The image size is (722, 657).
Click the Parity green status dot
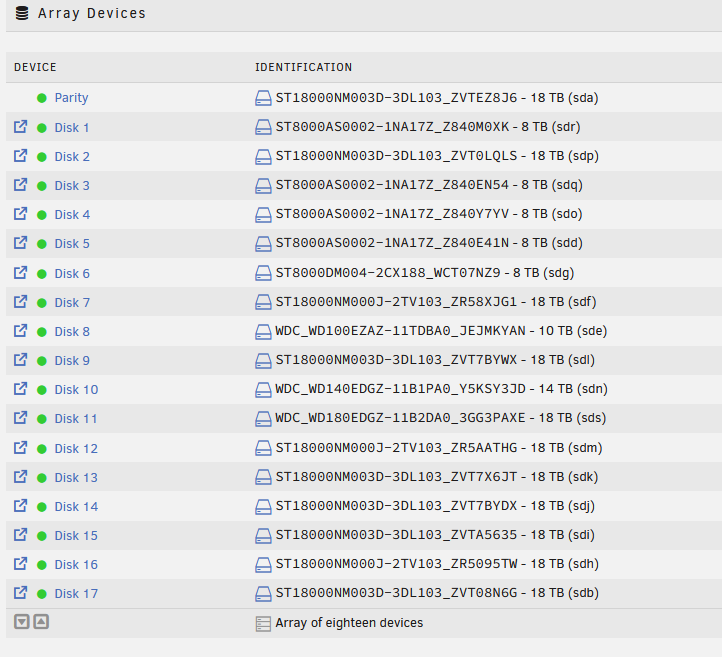(42, 98)
